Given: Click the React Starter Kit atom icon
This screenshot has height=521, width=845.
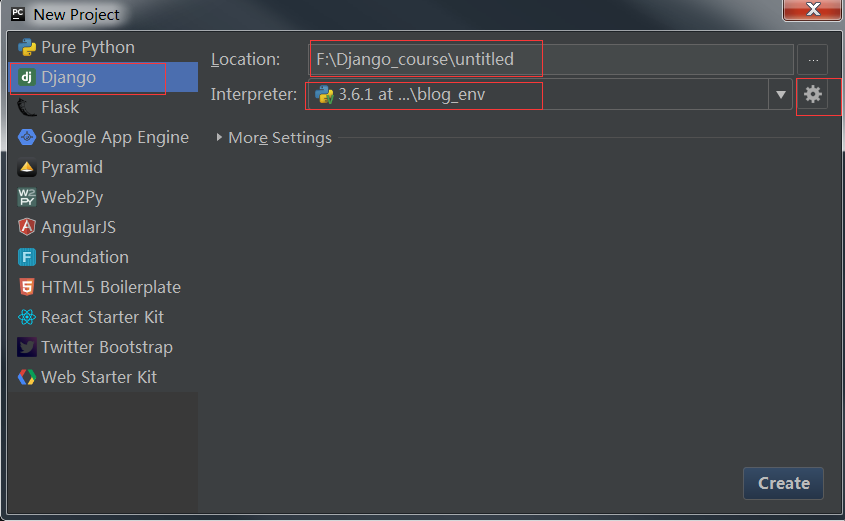Looking at the screenshot, I should 26,317.
